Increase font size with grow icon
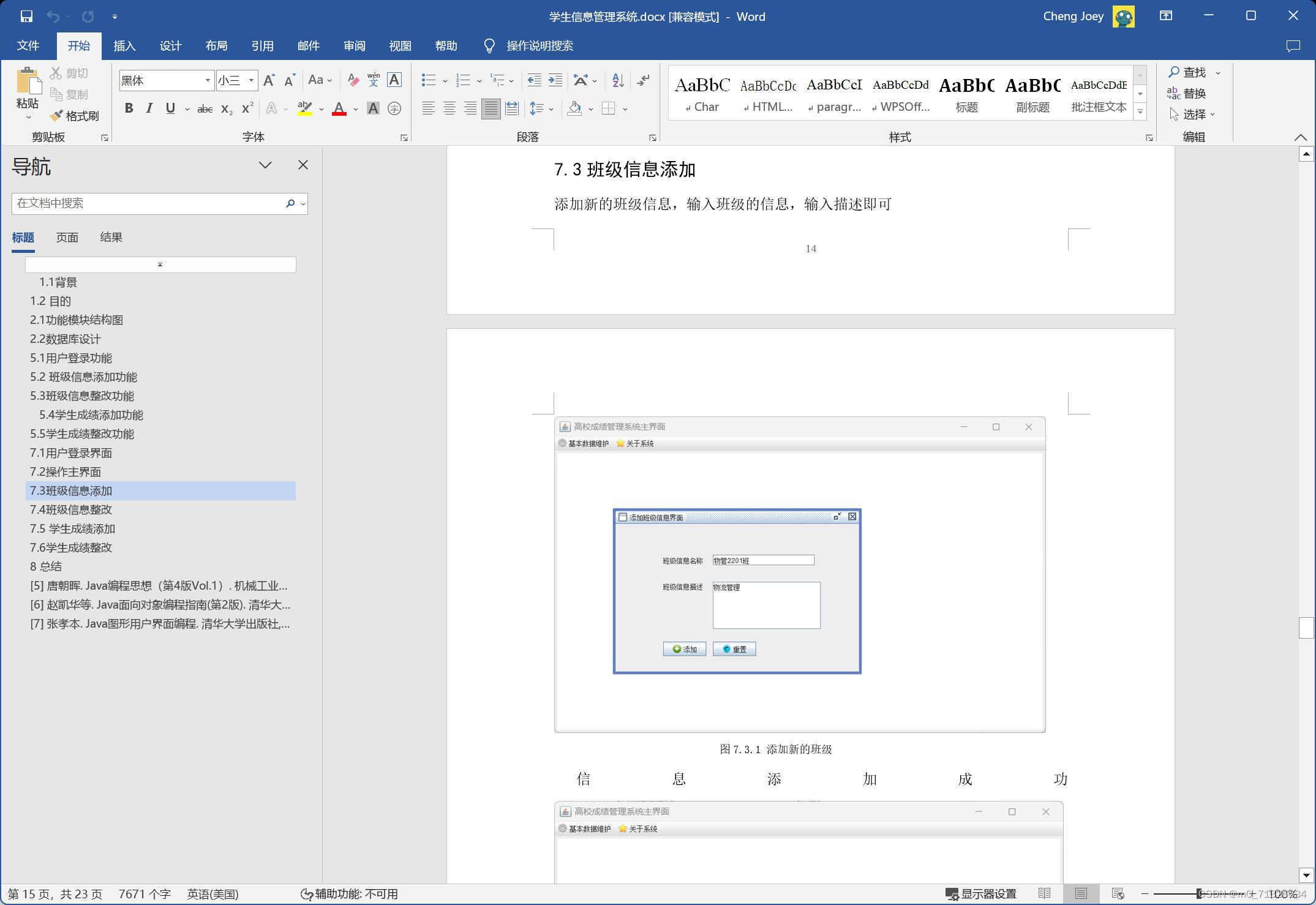This screenshot has width=1316, height=905. click(268, 80)
